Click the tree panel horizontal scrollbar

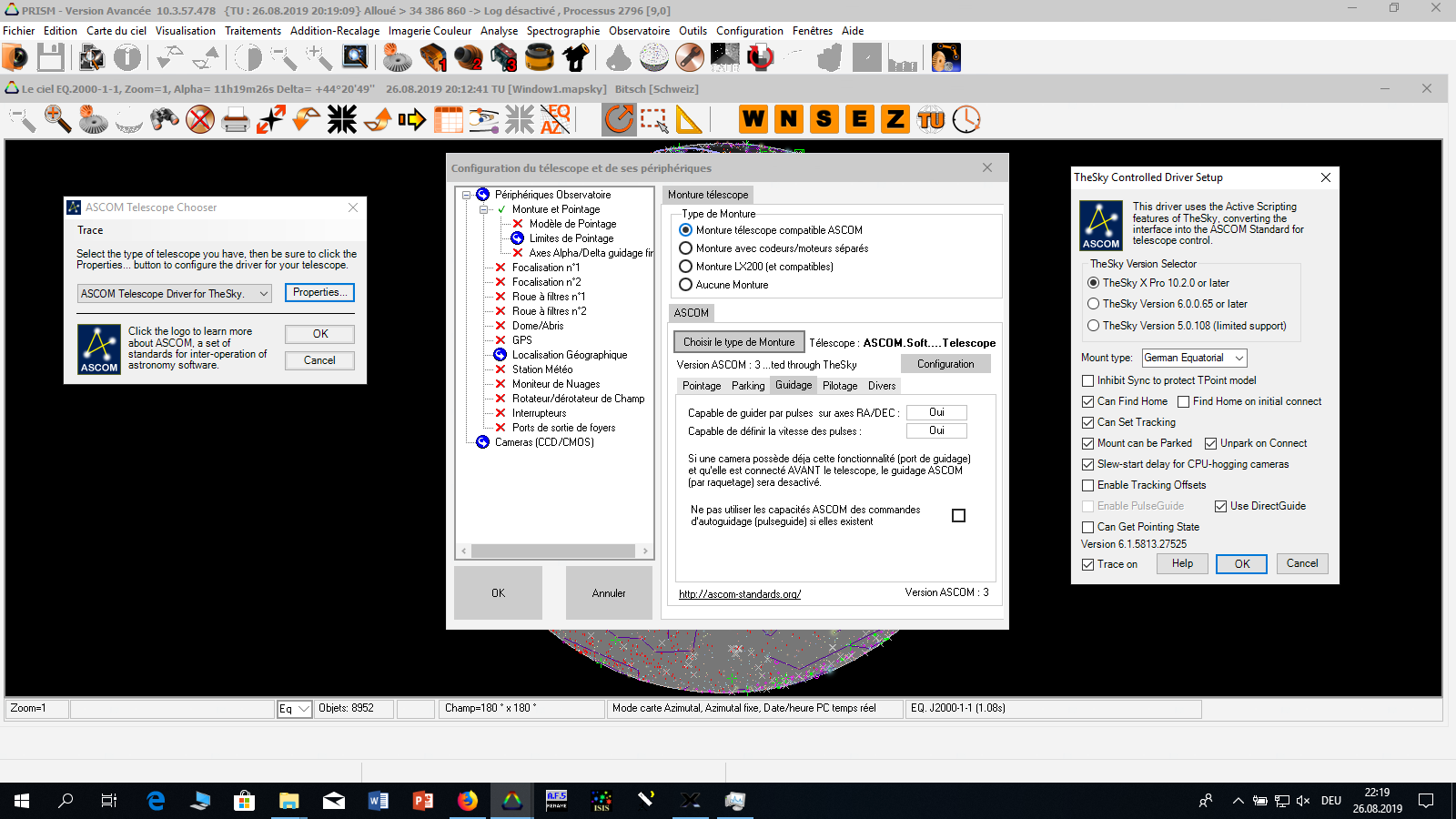point(553,551)
